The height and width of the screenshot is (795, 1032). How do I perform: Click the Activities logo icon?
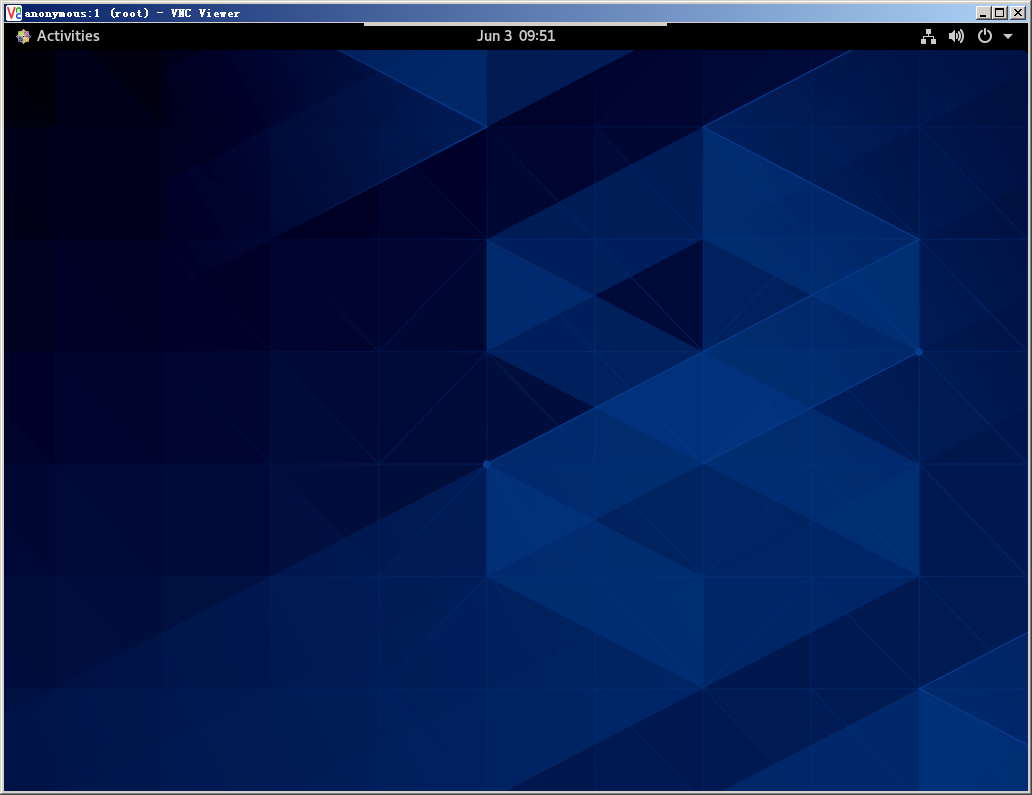[x=23, y=36]
